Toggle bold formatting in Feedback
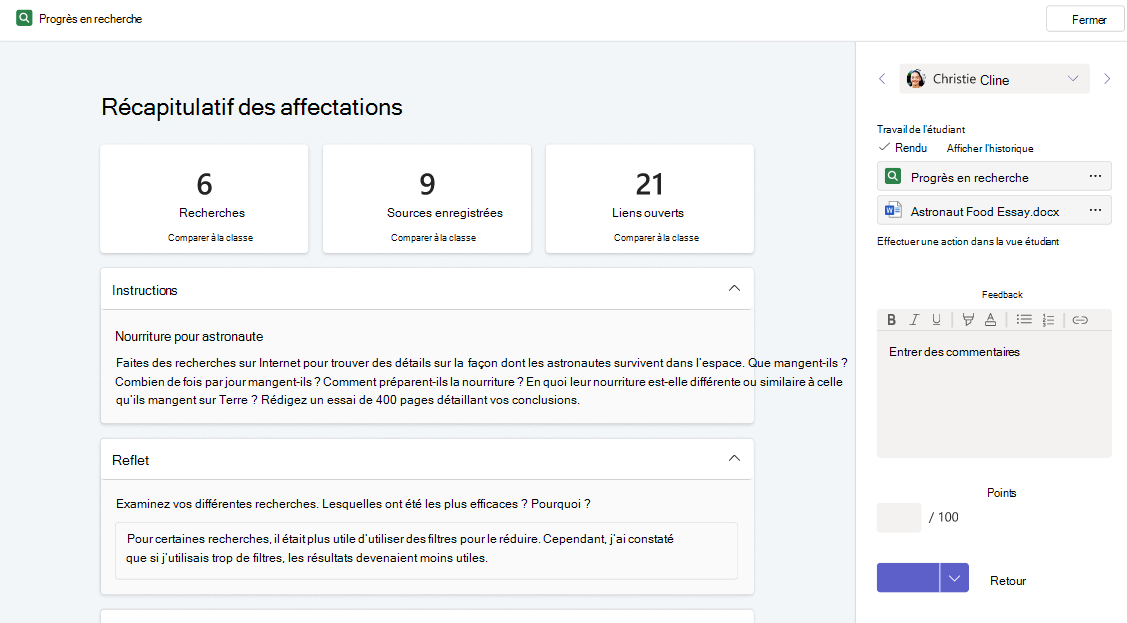 (891, 320)
